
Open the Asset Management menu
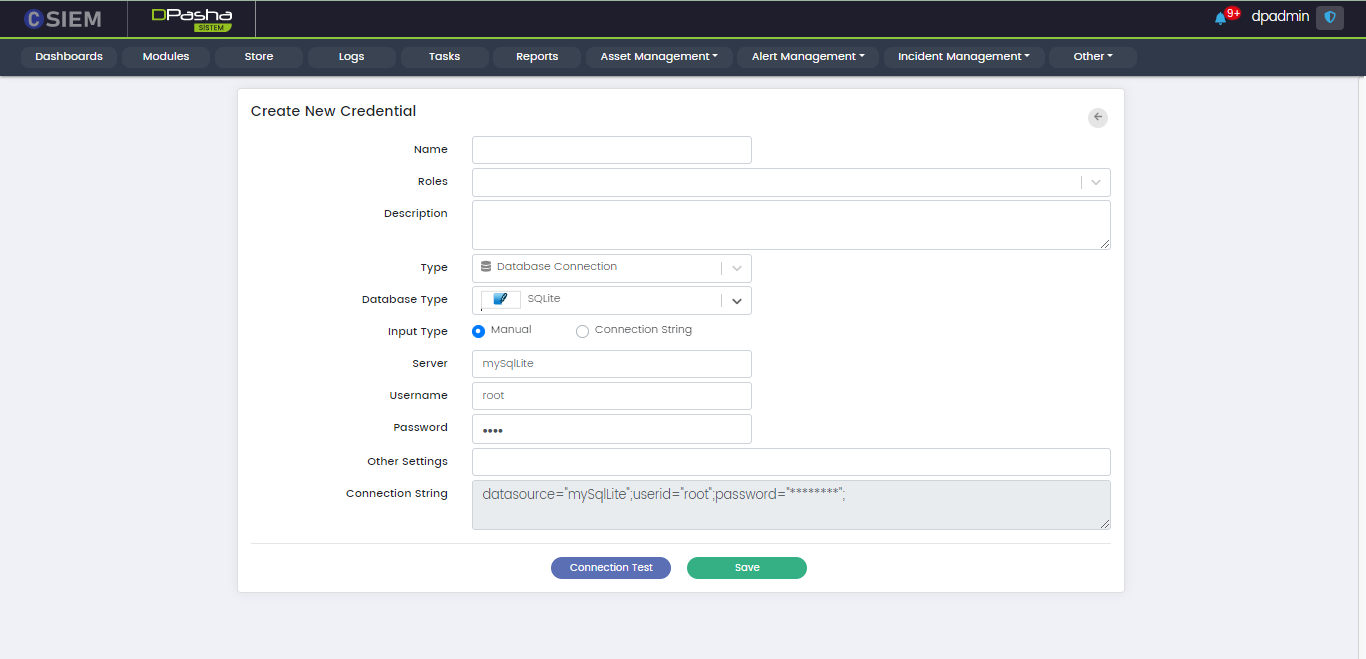659,57
